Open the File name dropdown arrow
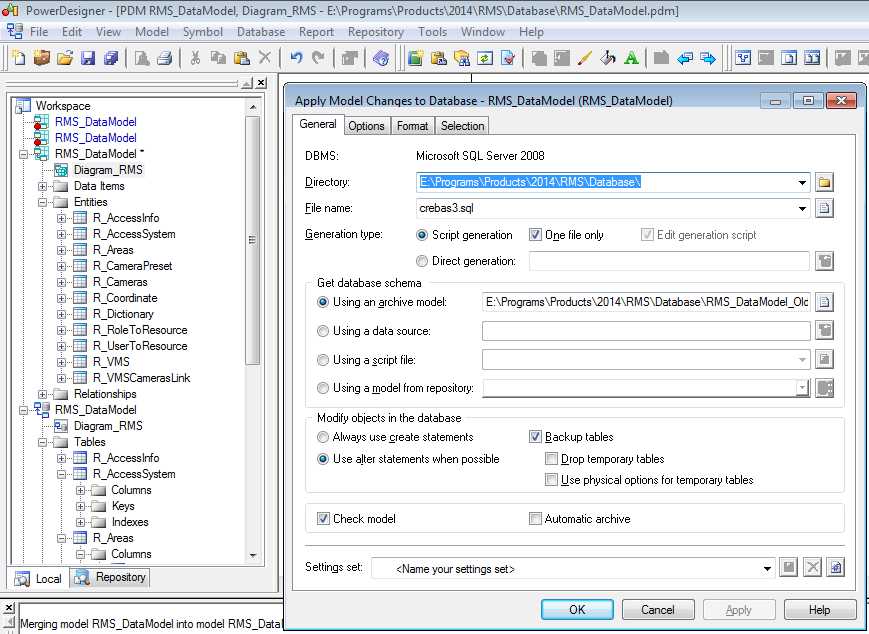Viewport: 869px width, 634px height. 802,208
